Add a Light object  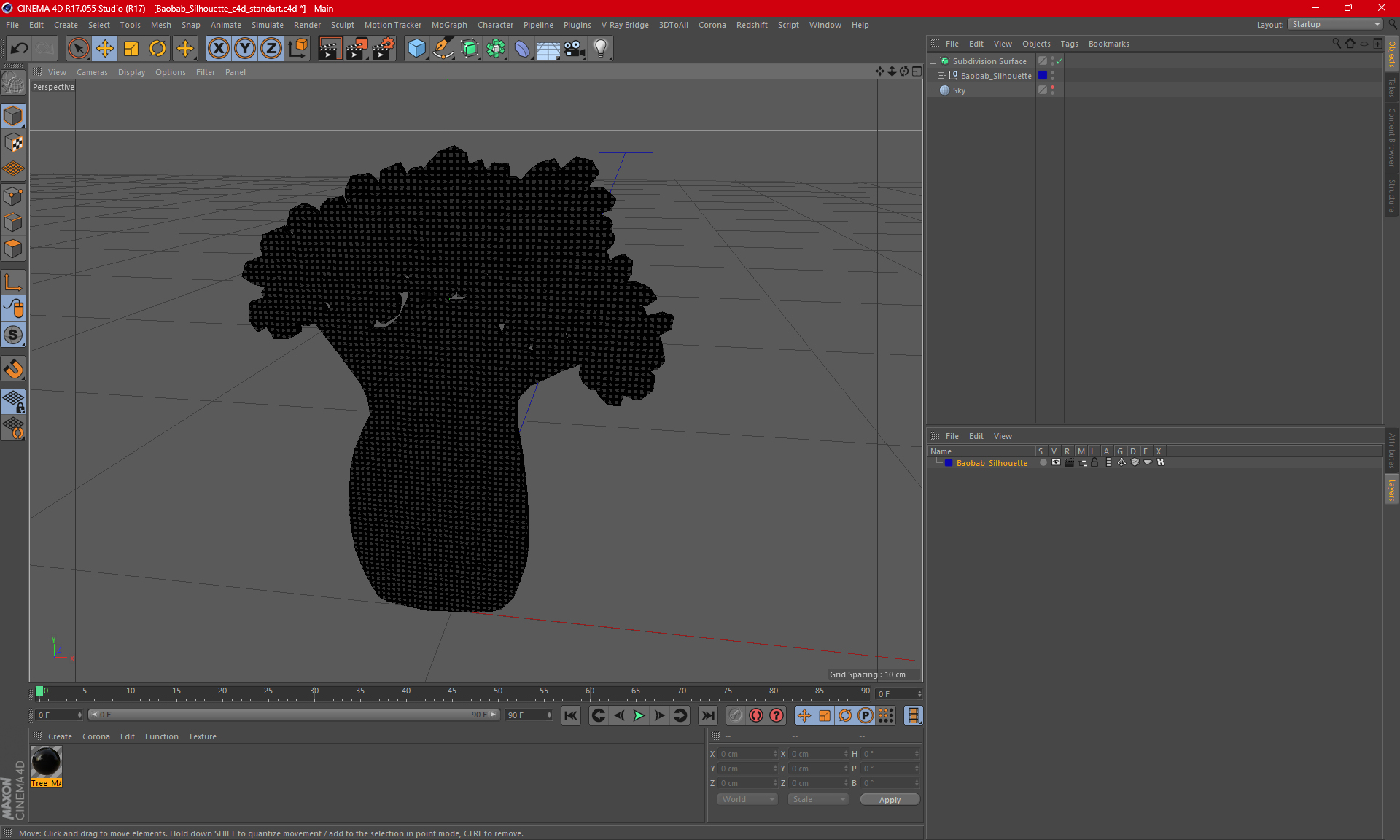(x=601, y=48)
